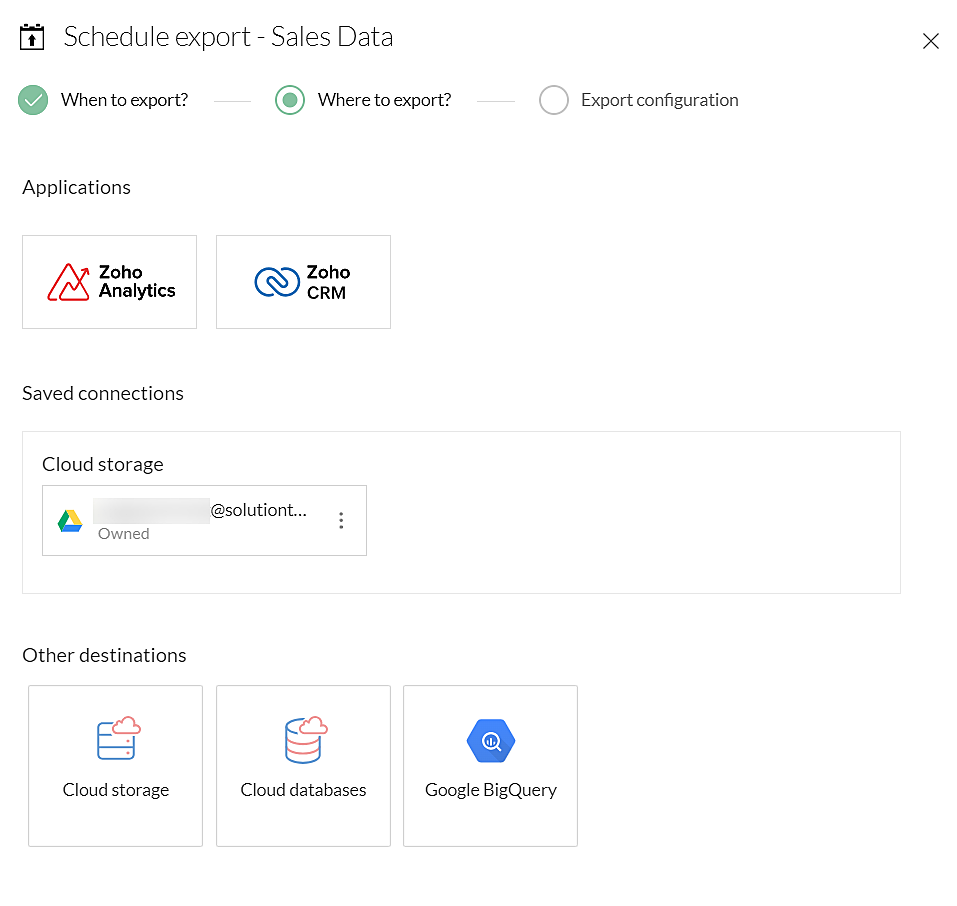Image resolution: width=957 pixels, height=906 pixels.
Task: Select the Cloud storage destination card
Action: point(115,766)
